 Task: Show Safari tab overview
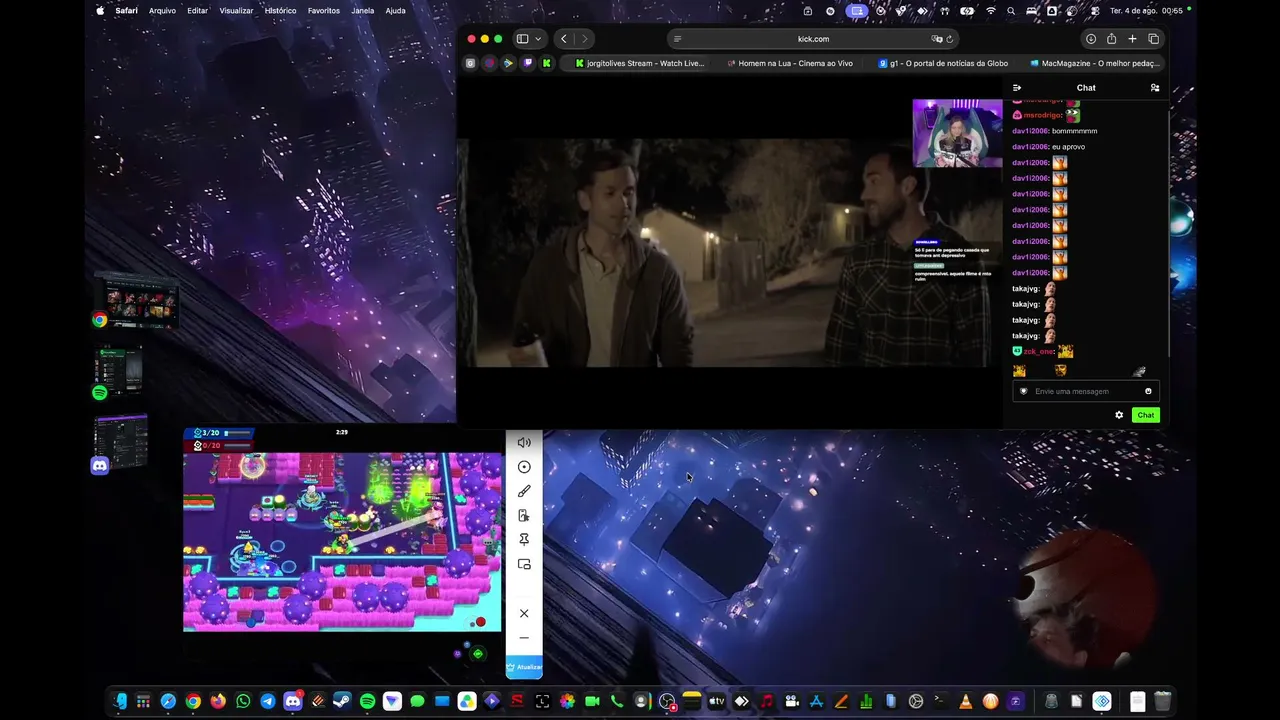click(1153, 39)
